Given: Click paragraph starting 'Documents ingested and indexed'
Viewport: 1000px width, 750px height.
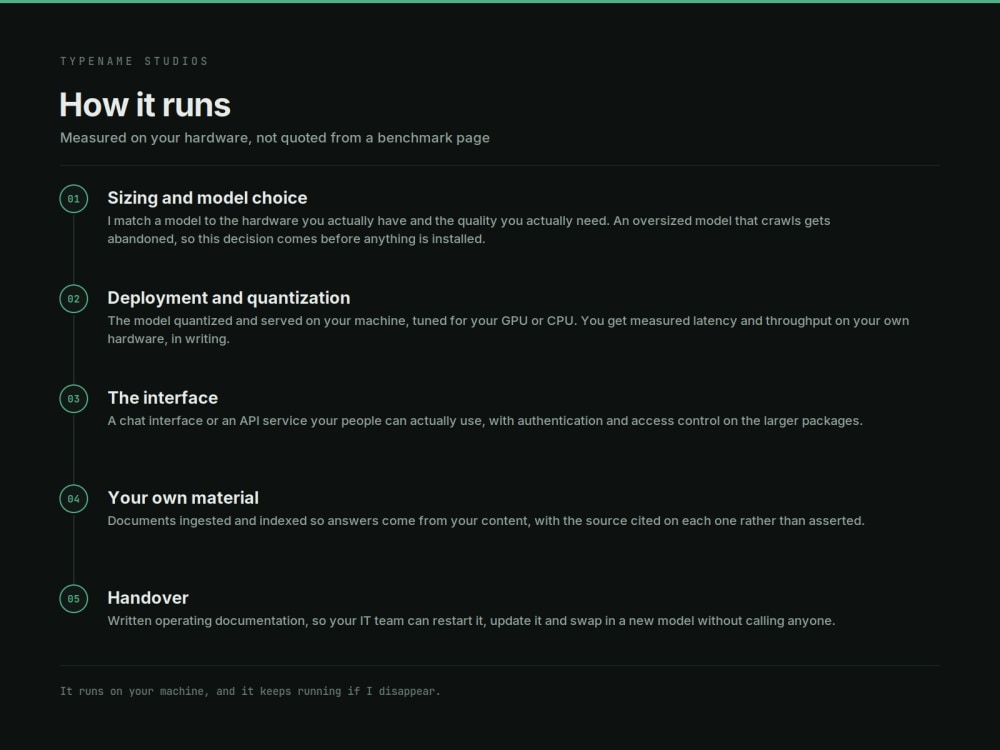Looking at the screenshot, I should tap(486, 521).
